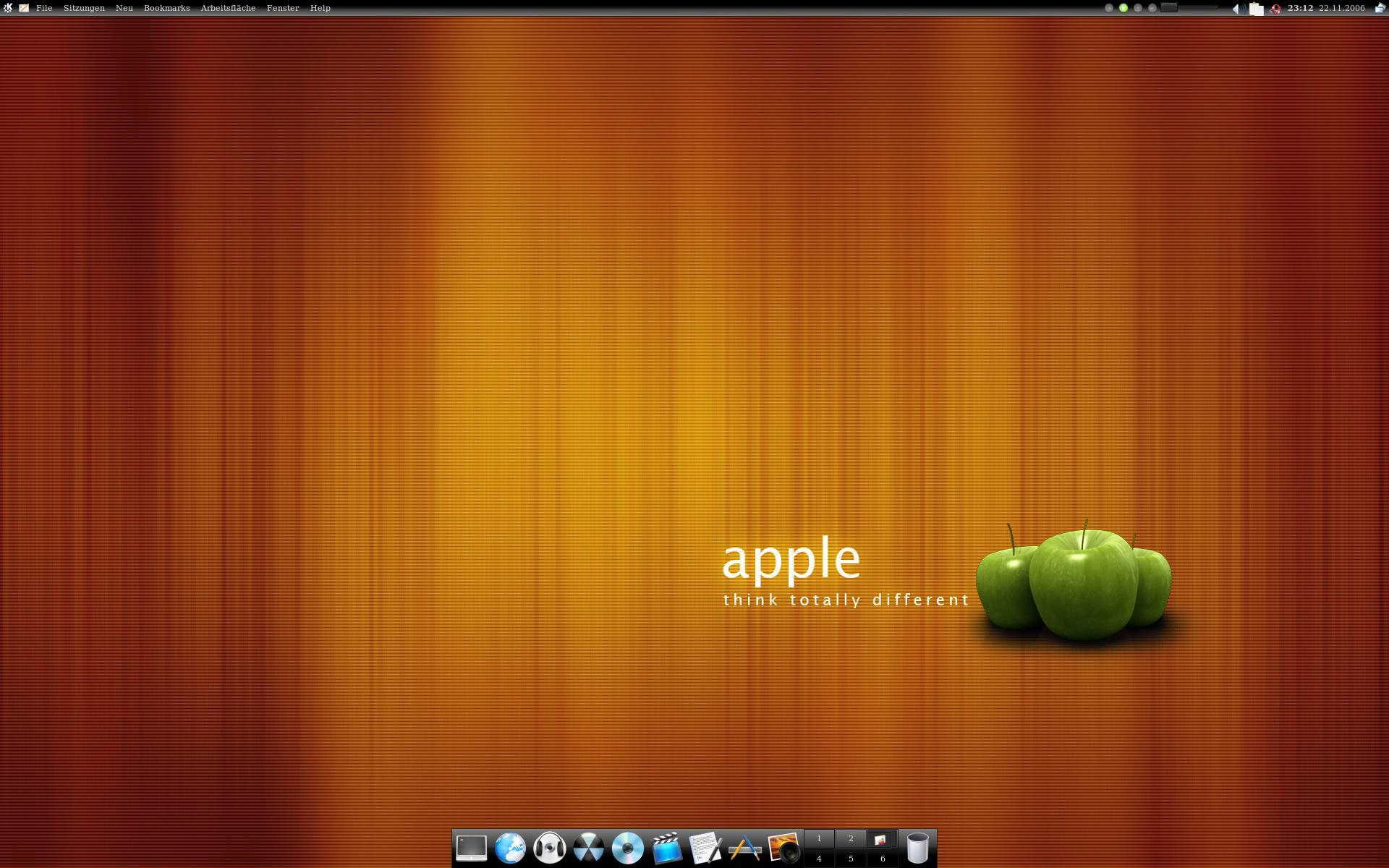Open the pencil-and-ruler applications icon
Screen dimensions: 1389x868
(744, 848)
